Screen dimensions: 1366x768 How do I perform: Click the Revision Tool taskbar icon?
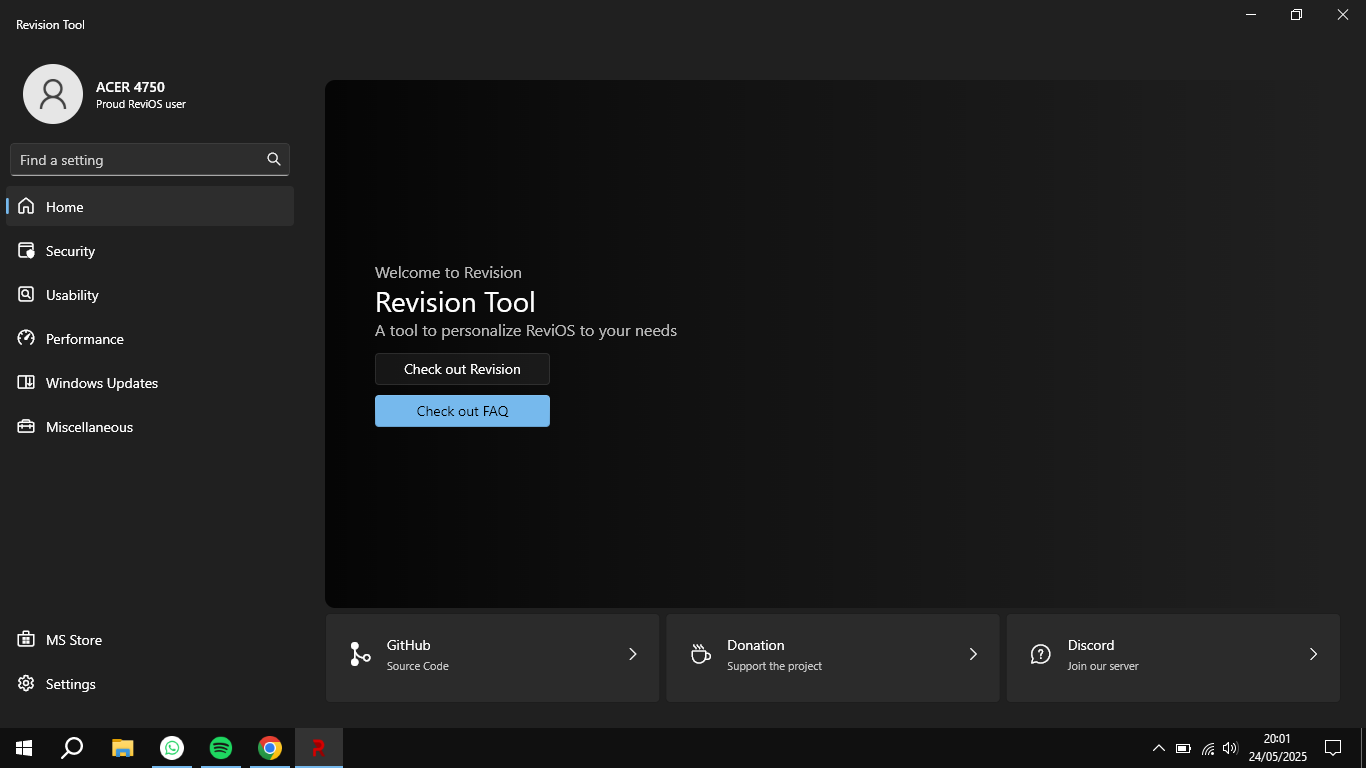[319, 748]
